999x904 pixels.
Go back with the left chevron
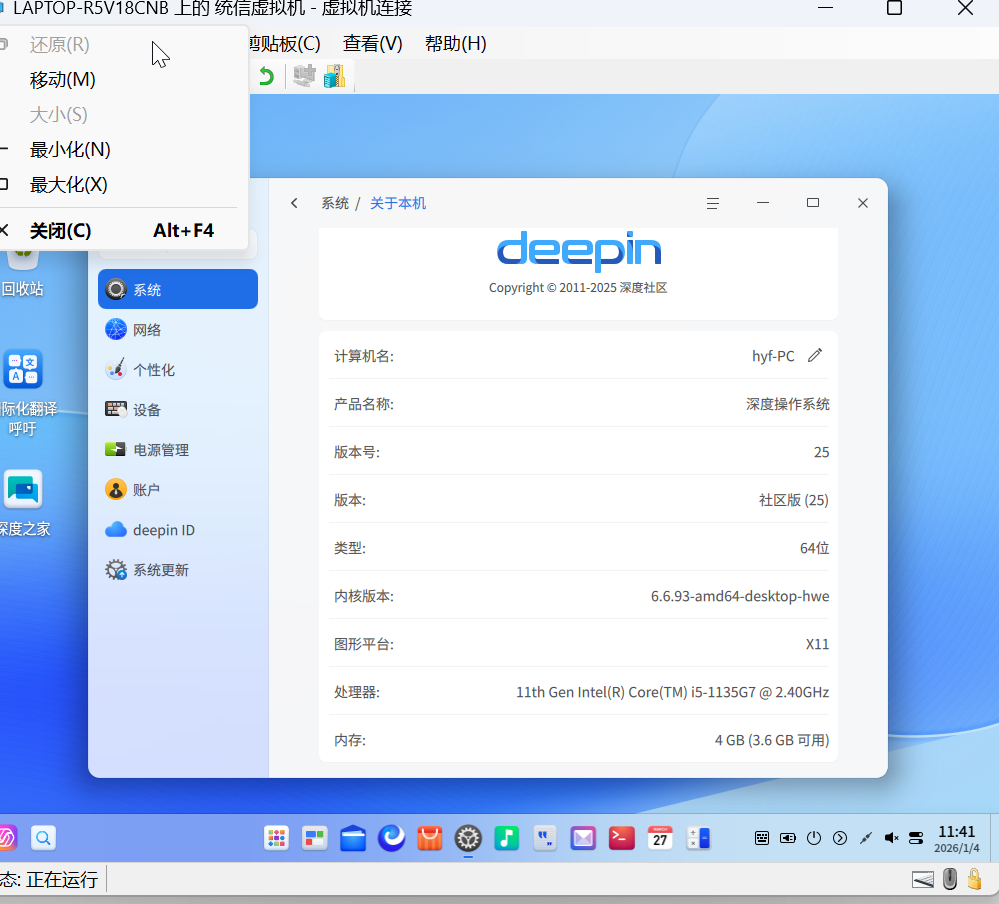click(294, 203)
